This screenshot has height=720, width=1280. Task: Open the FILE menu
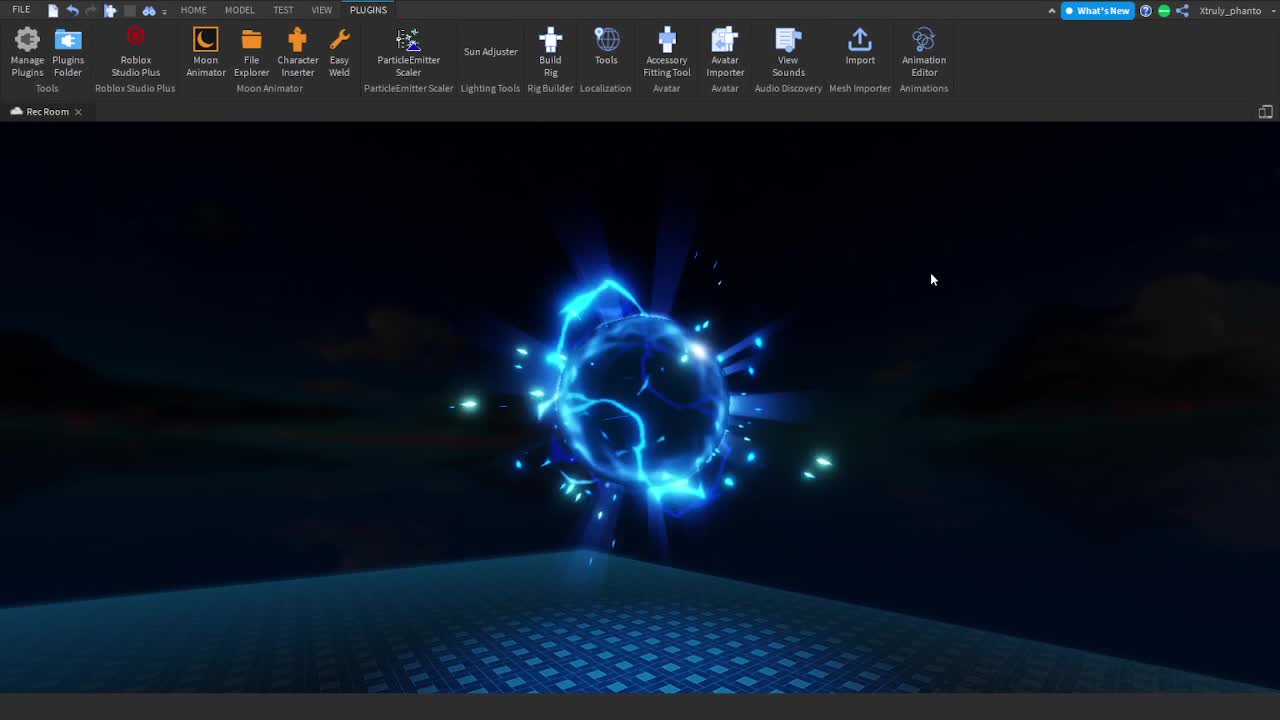pos(21,10)
